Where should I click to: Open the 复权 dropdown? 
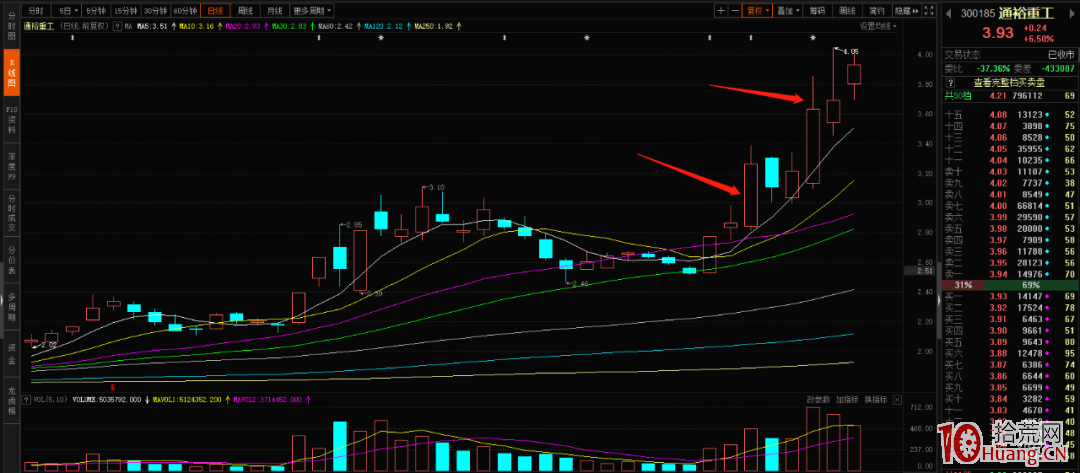coord(758,10)
